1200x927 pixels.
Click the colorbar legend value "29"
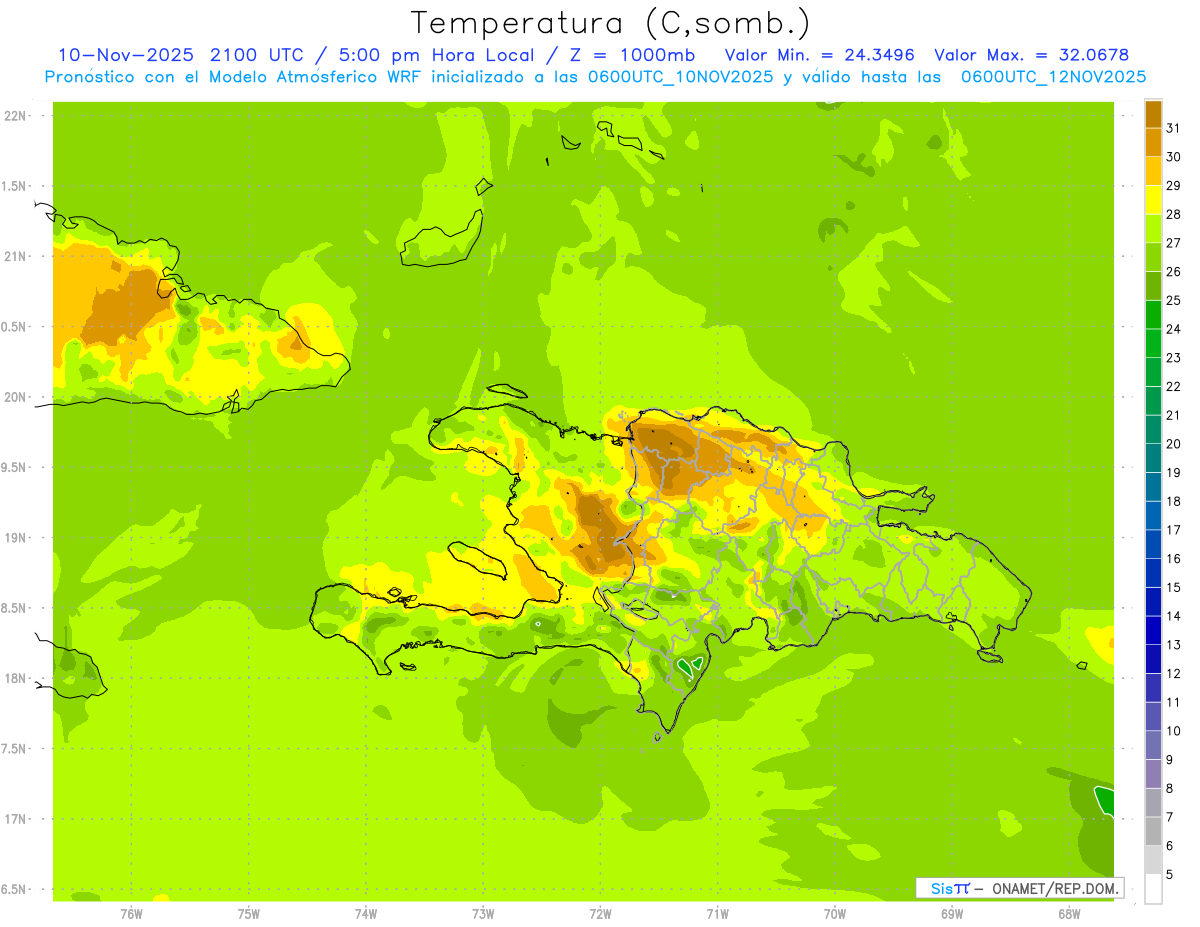(1173, 185)
